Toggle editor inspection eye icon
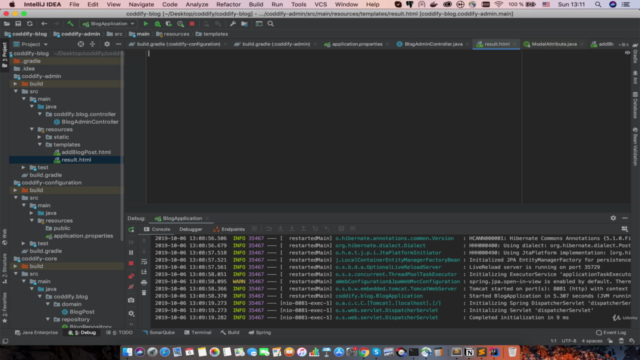The height and width of the screenshot is (360, 640). pos(627,53)
